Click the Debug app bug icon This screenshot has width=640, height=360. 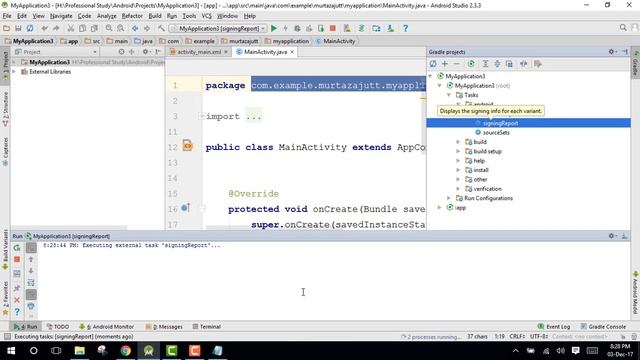[297, 28]
